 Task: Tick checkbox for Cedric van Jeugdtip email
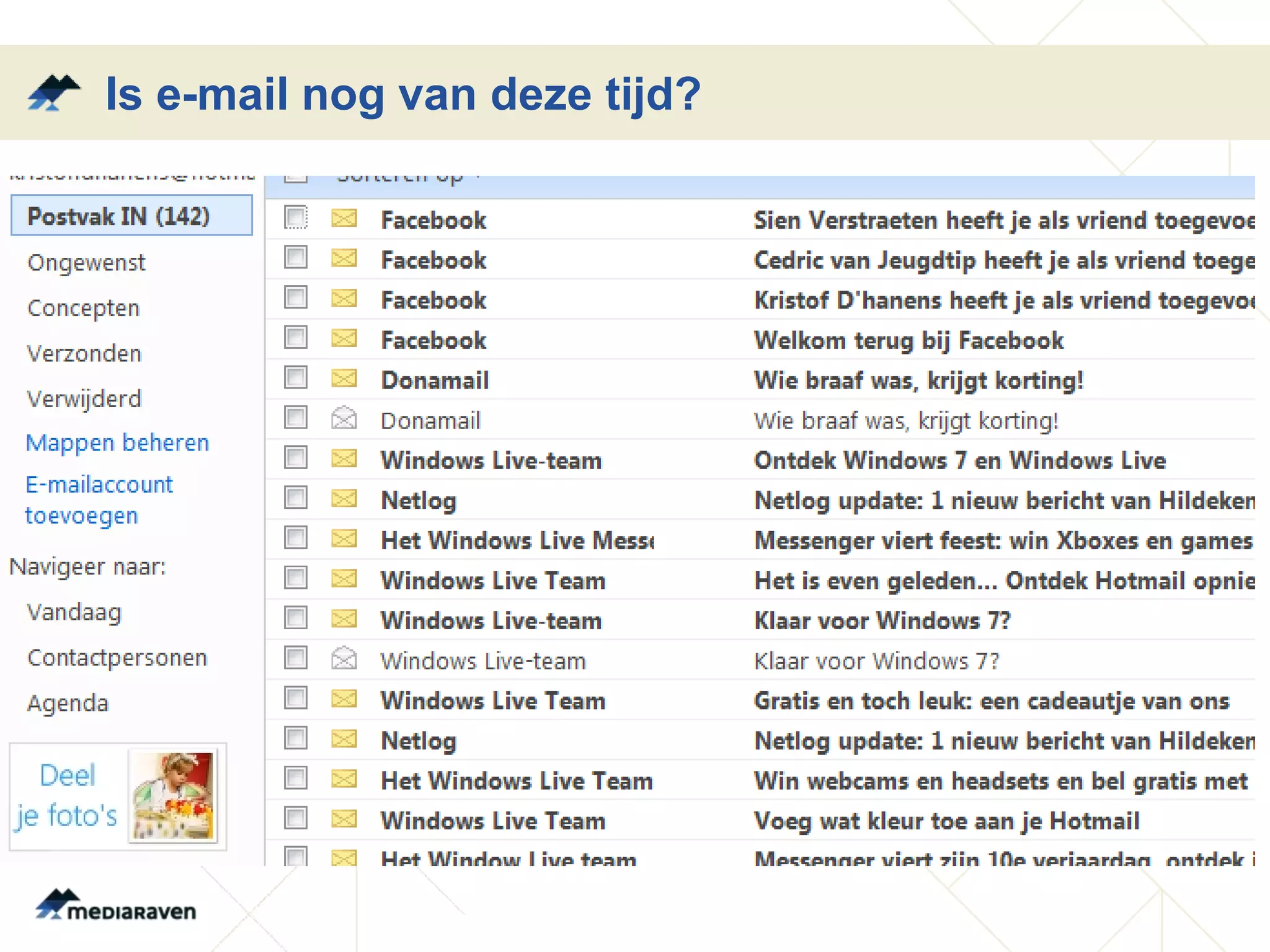coord(296,257)
